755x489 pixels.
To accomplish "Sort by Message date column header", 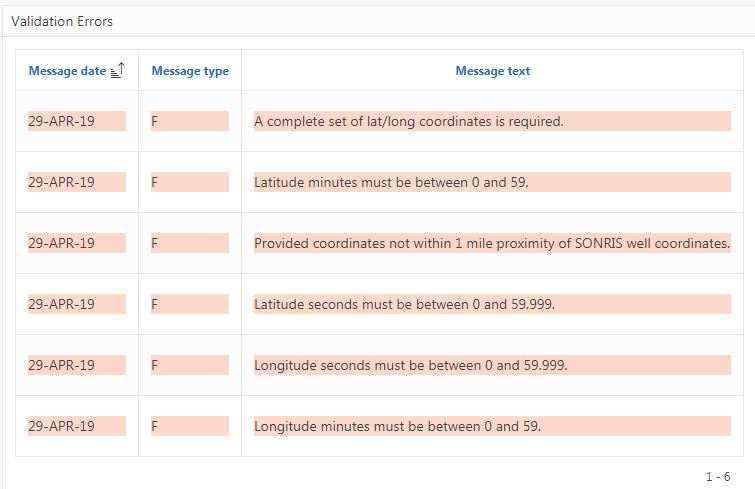I will tap(67, 71).
